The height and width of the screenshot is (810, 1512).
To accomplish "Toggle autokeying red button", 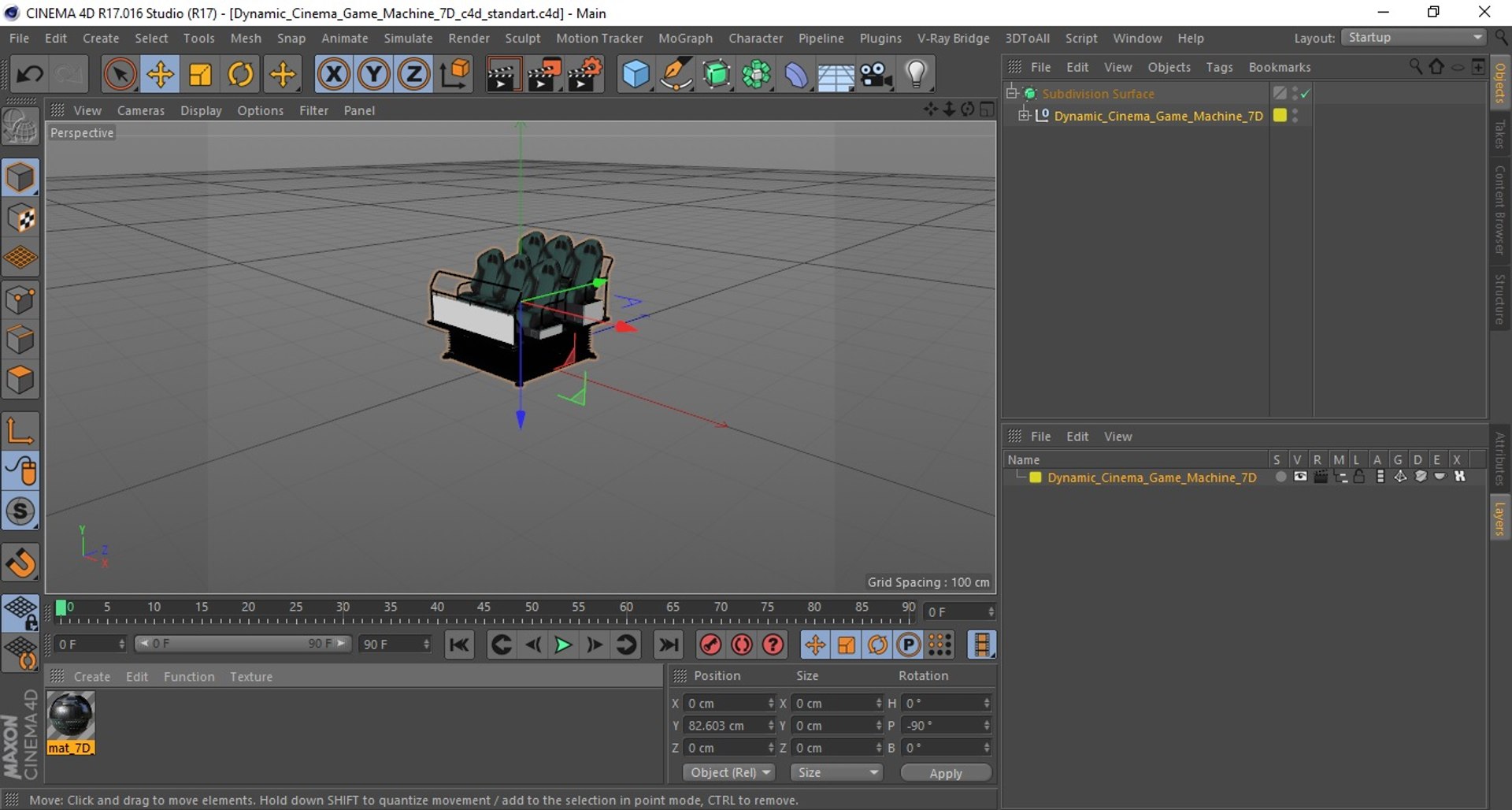I will pos(742,645).
